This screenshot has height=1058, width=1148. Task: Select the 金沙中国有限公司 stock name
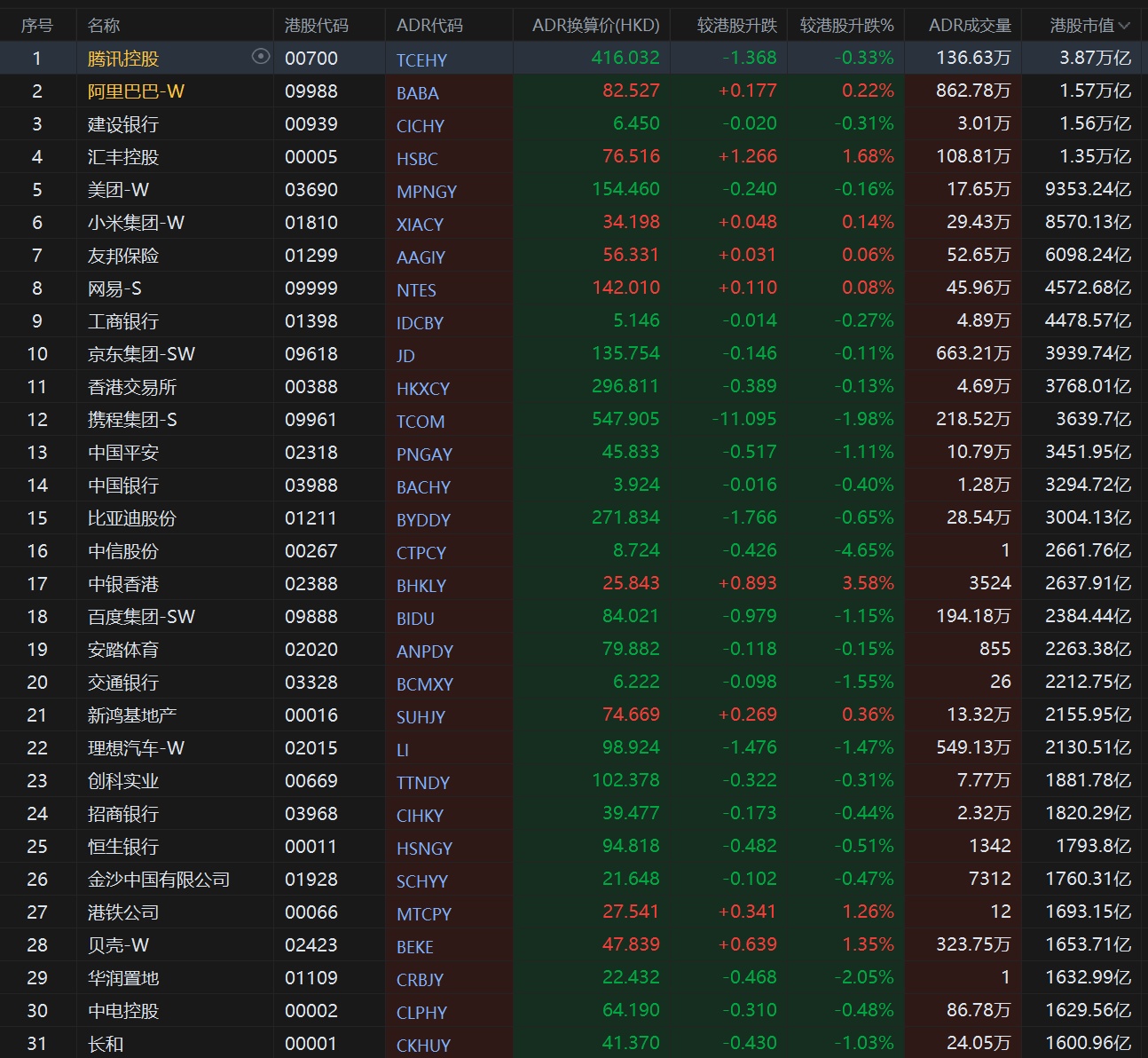tap(159, 880)
